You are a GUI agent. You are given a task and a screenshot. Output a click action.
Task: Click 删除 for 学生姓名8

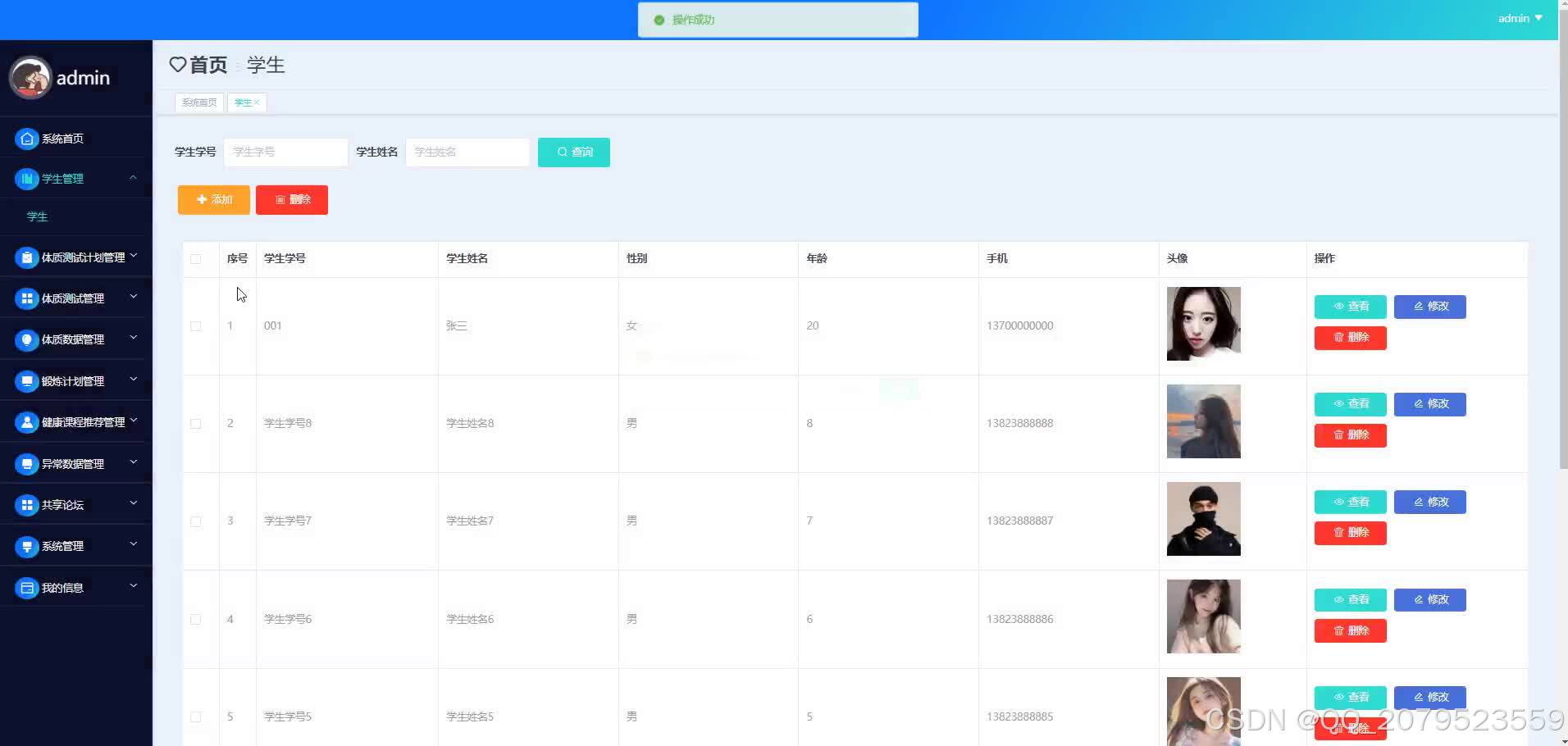click(x=1351, y=435)
